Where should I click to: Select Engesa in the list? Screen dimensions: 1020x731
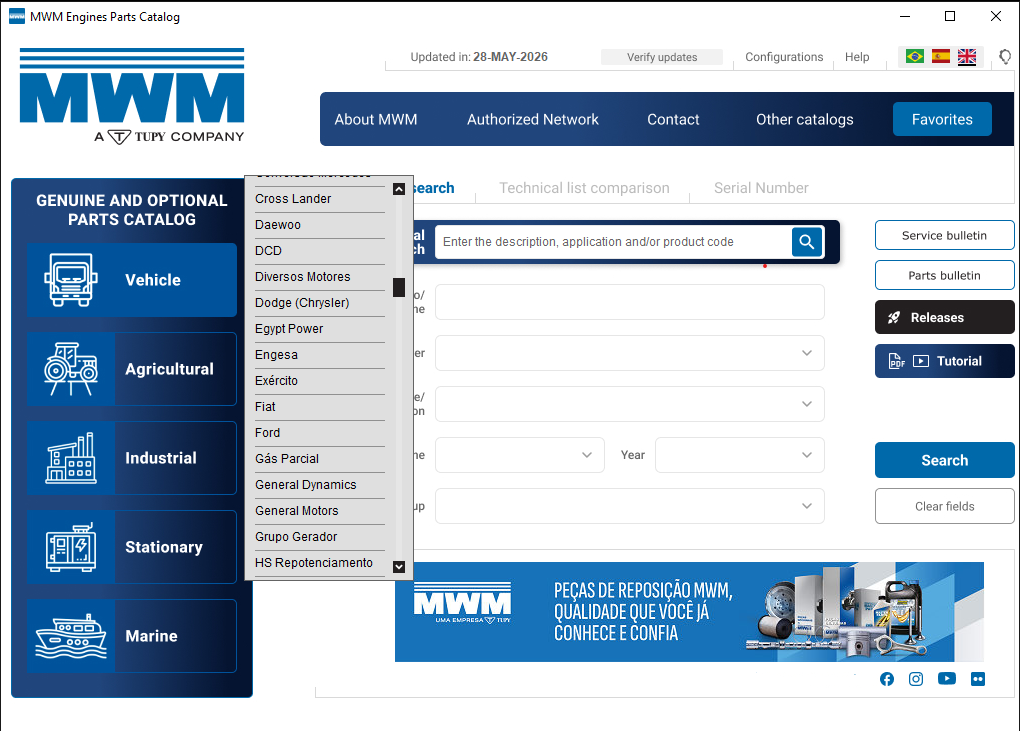319,355
